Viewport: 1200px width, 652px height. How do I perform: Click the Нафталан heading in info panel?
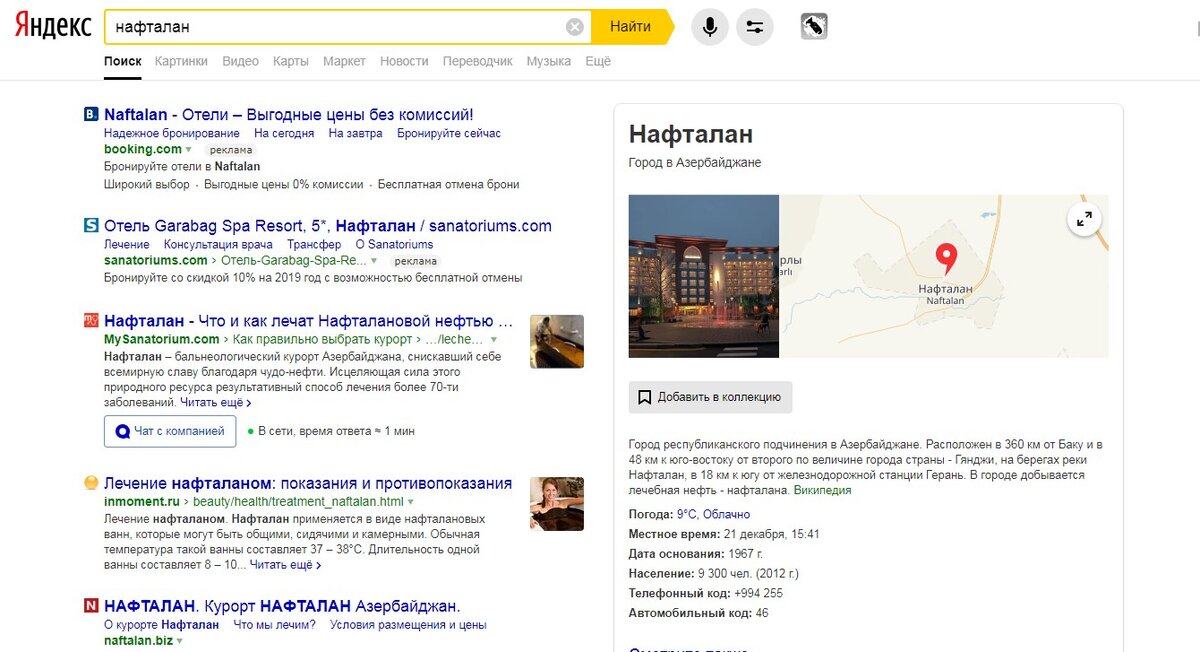tap(691, 134)
